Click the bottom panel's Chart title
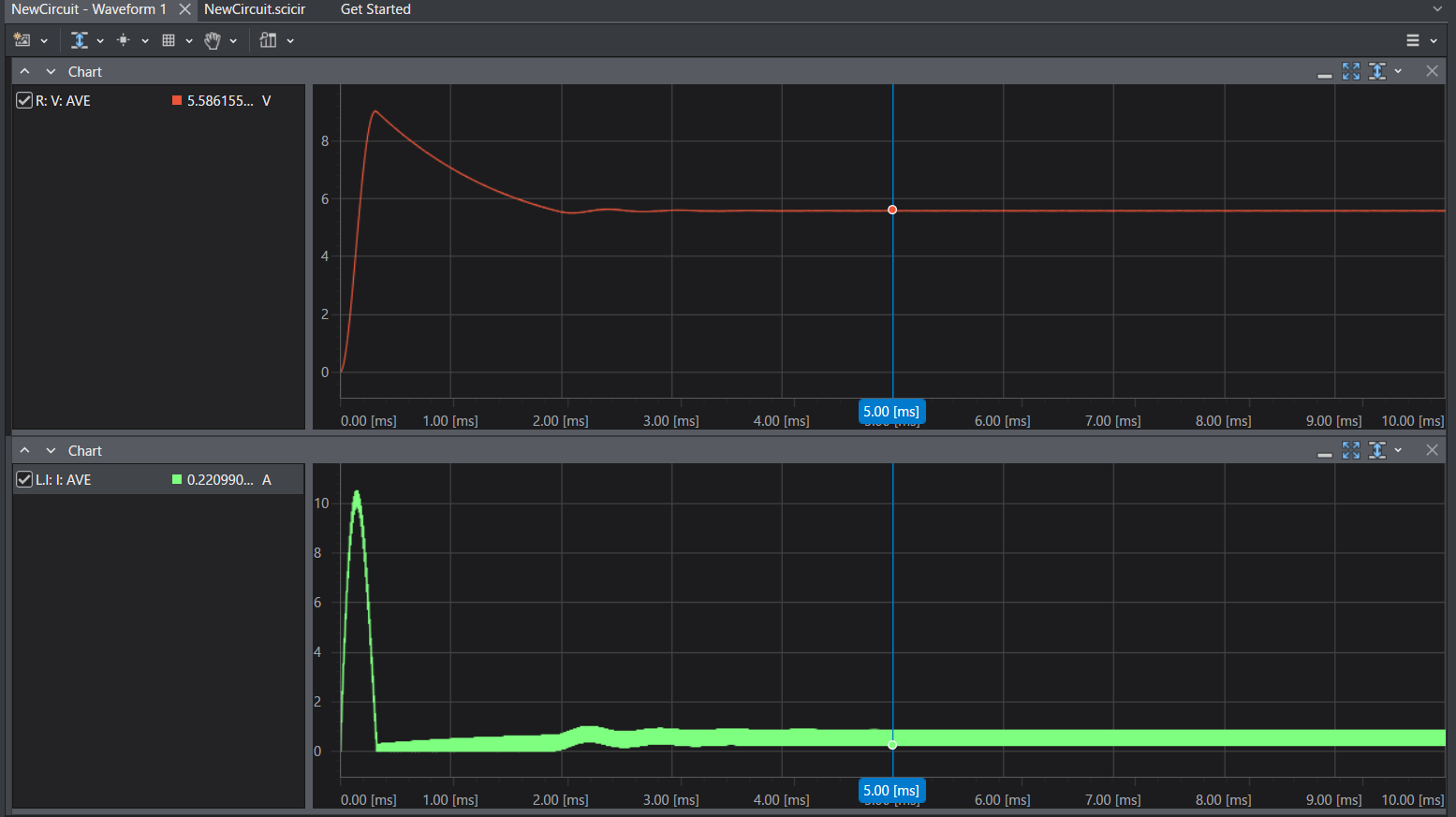 [x=84, y=451]
